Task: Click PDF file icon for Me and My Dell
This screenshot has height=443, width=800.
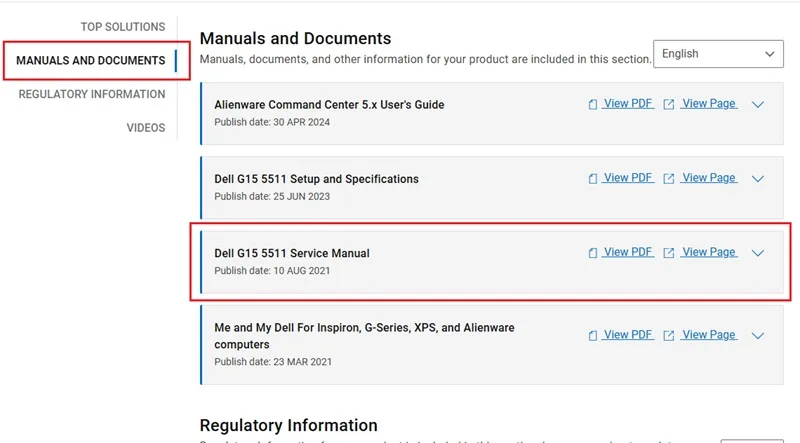Action: (592, 336)
